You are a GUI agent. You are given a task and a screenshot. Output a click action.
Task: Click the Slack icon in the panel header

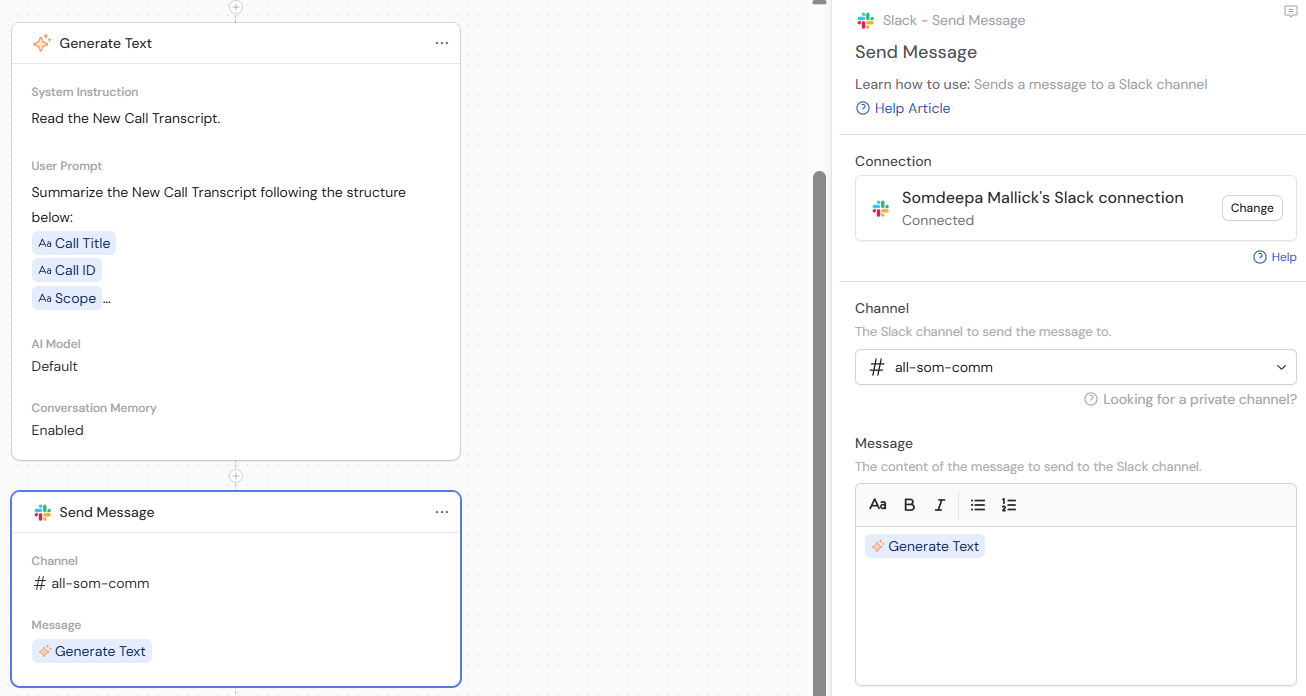point(865,19)
